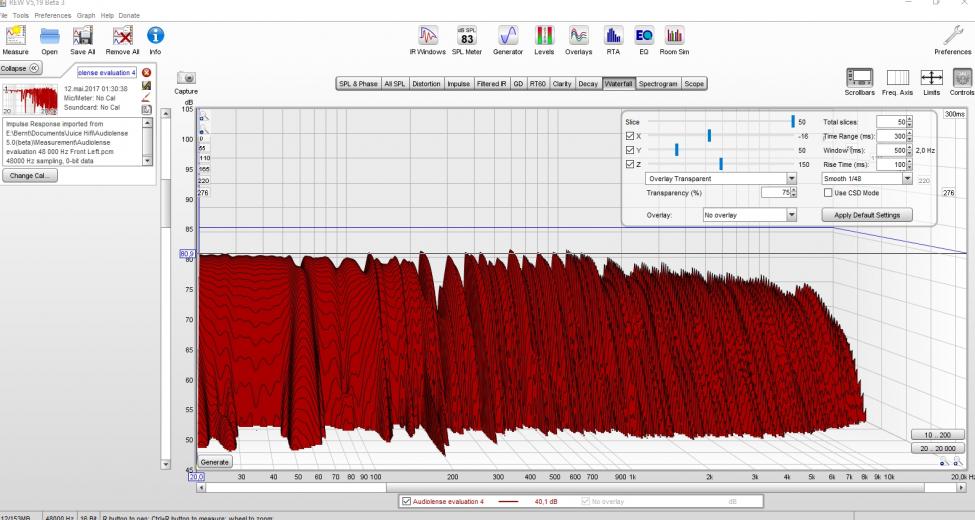Uncheck the Audiolense evaluation 4 trace checkbox

405,501
